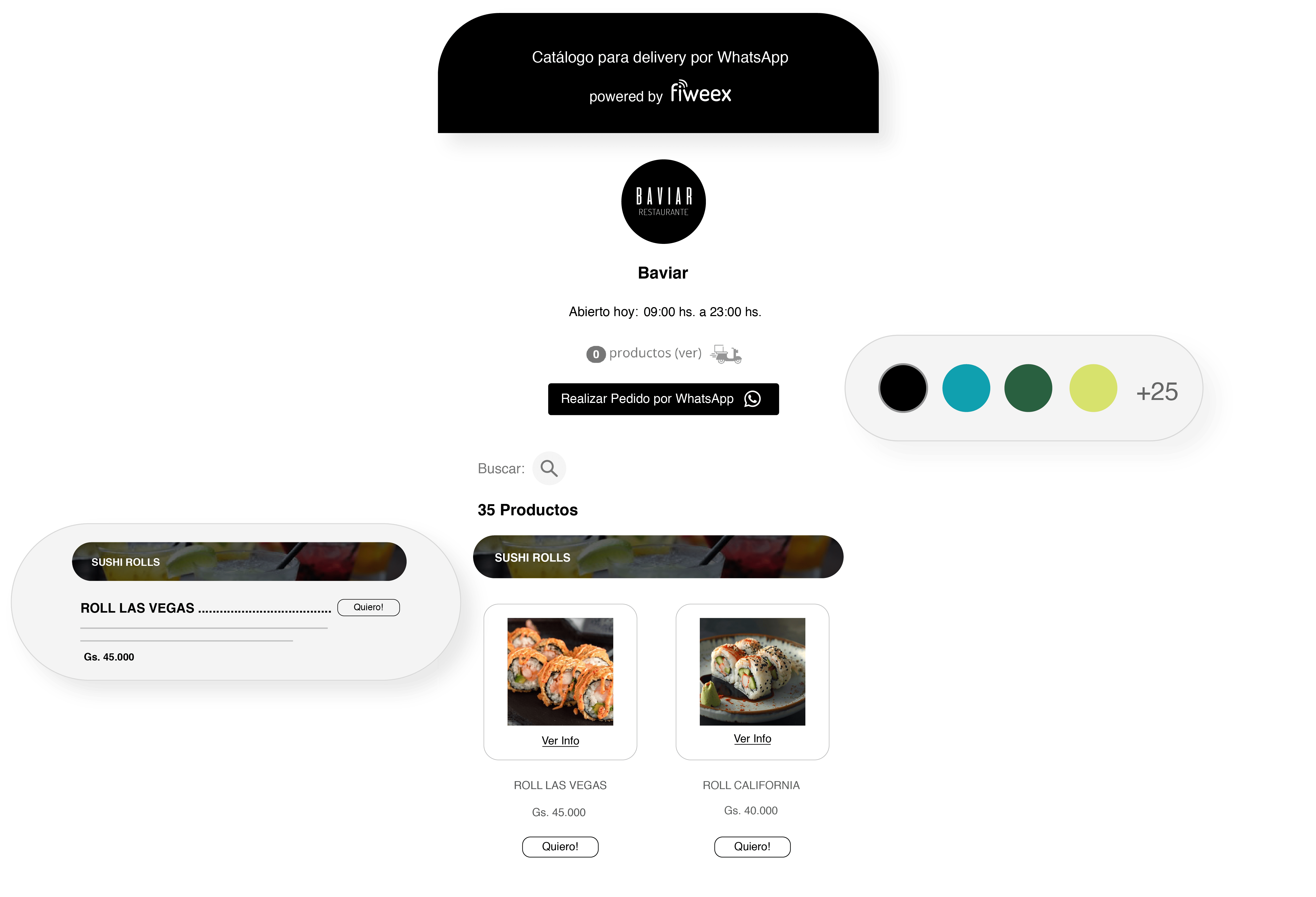The width and height of the screenshot is (1316, 897).
Task: Select the dark green color swatch
Action: pyautogui.click(x=1028, y=388)
